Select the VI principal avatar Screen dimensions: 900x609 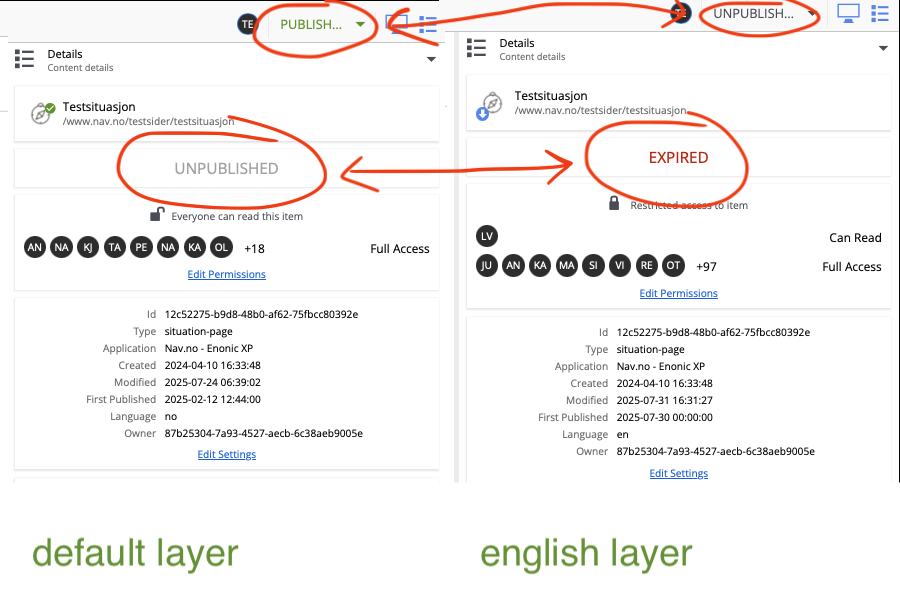(x=620, y=265)
